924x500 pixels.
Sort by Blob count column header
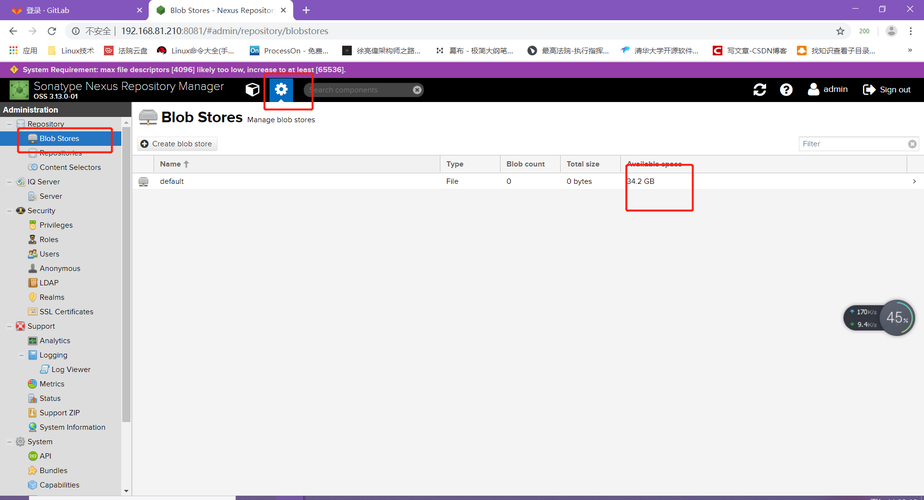(530, 164)
